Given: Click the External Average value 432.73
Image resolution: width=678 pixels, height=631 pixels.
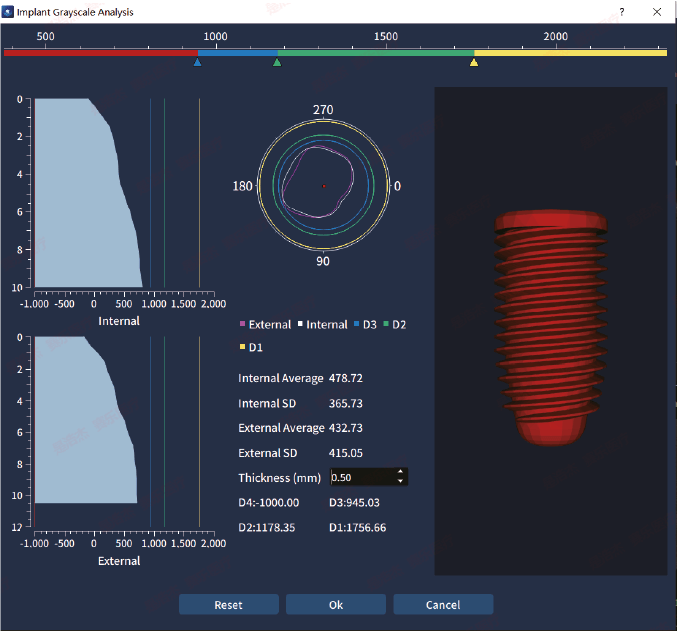Looking at the screenshot, I should coord(345,428).
